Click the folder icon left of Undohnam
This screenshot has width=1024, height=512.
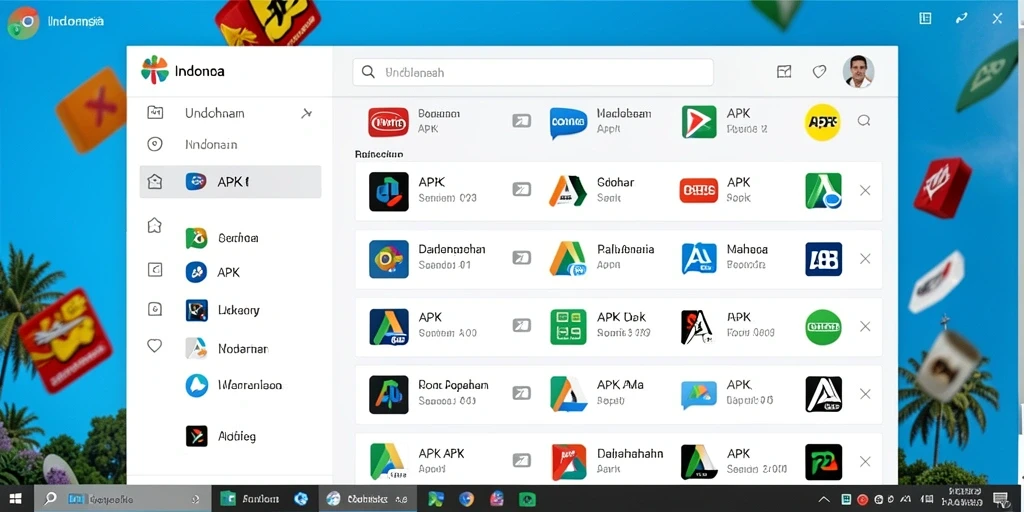(155, 113)
